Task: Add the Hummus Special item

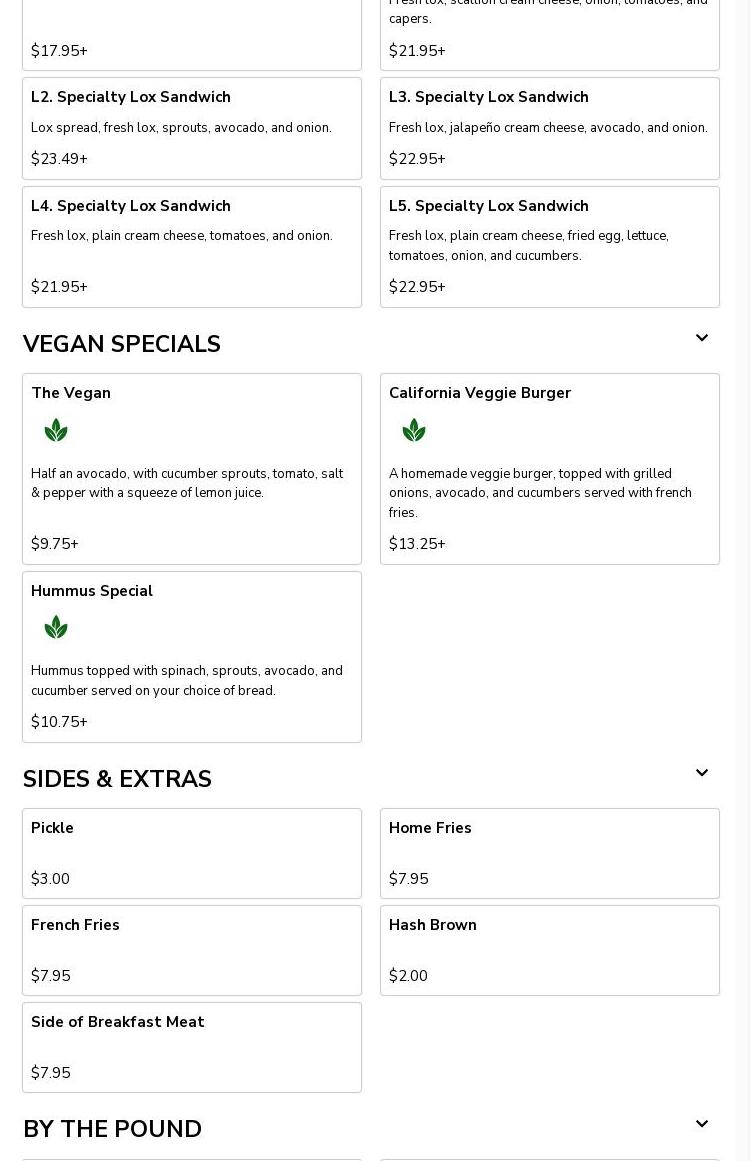Action: 192,657
